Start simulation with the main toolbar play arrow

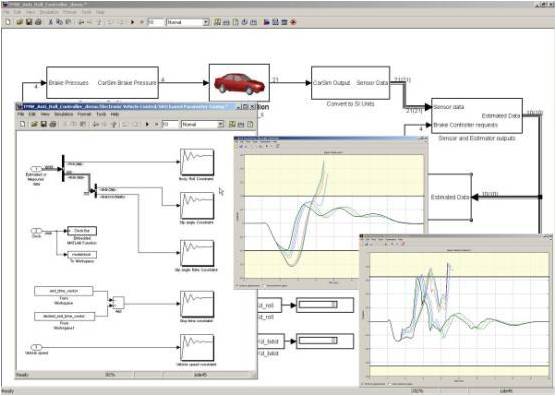[132, 22]
